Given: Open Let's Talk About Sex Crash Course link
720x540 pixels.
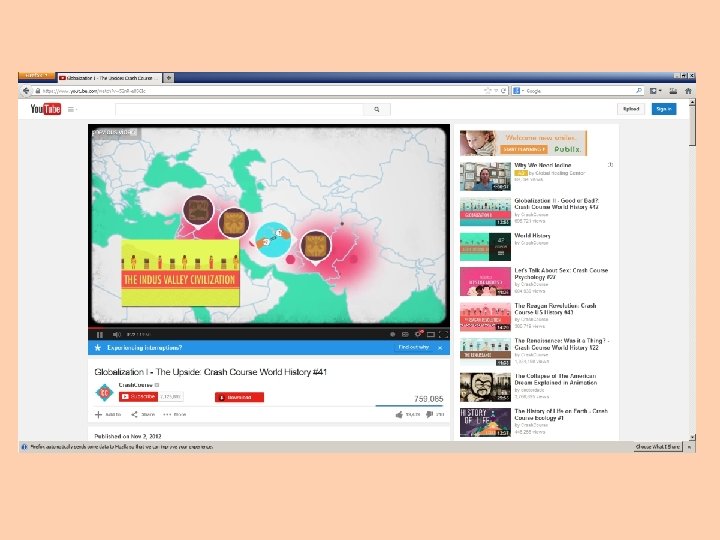Looking at the screenshot, I should tap(561, 274).
